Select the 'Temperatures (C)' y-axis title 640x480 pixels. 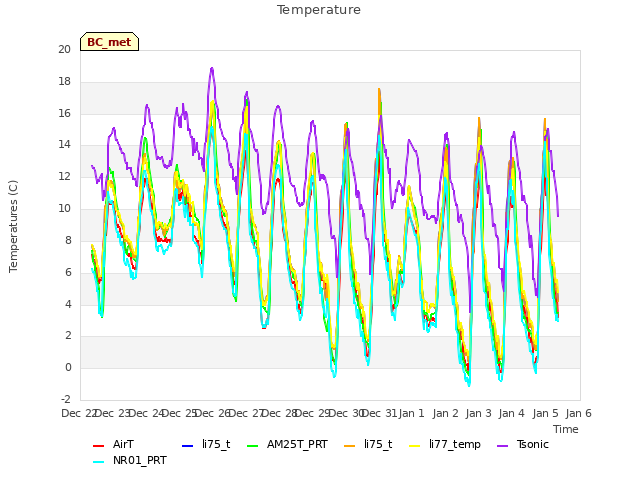point(13,226)
